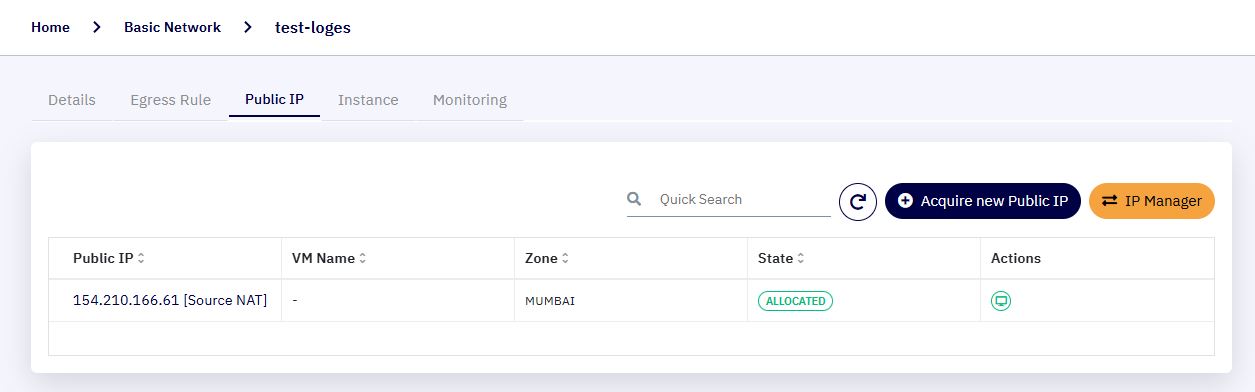
Task: Click the ALLOCATED state badge
Action: click(795, 300)
